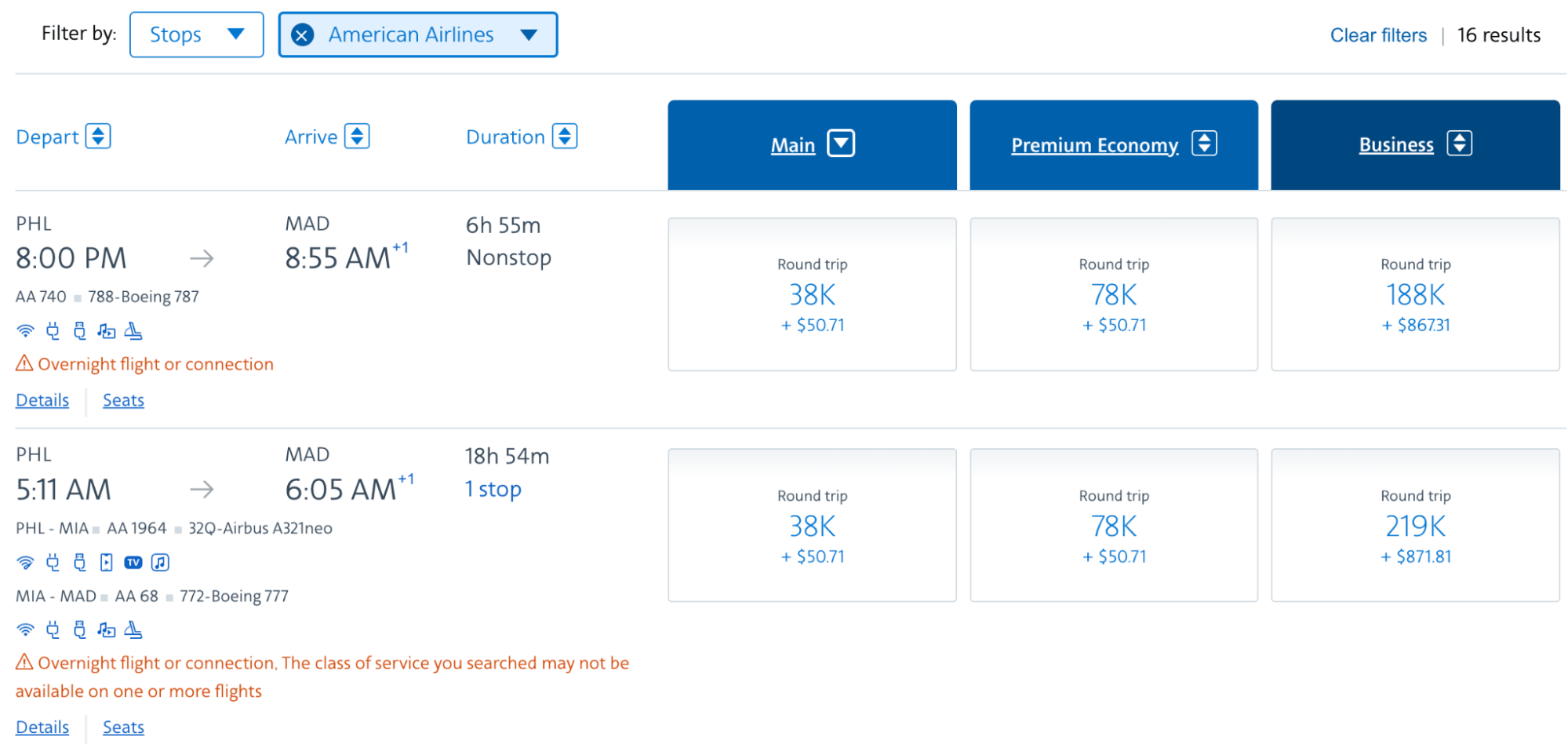Click the USB port icon under AA 740

click(x=79, y=331)
